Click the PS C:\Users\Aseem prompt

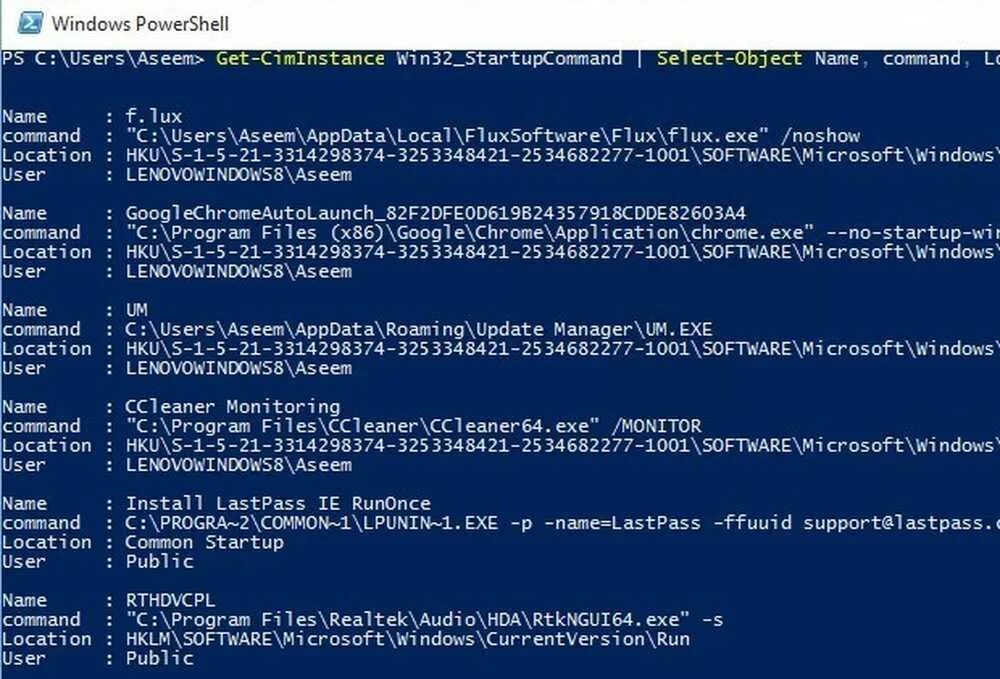(x=103, y=59)
